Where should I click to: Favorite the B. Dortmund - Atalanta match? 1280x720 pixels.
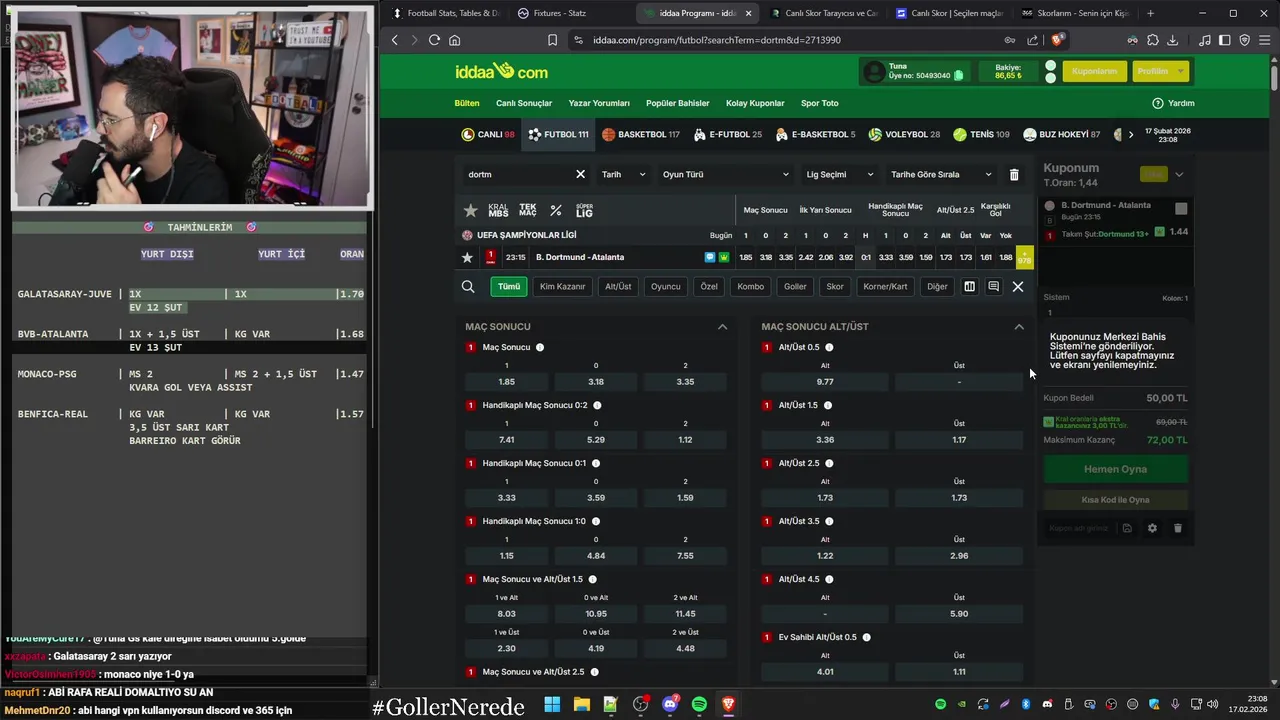(x=467, y=257)
